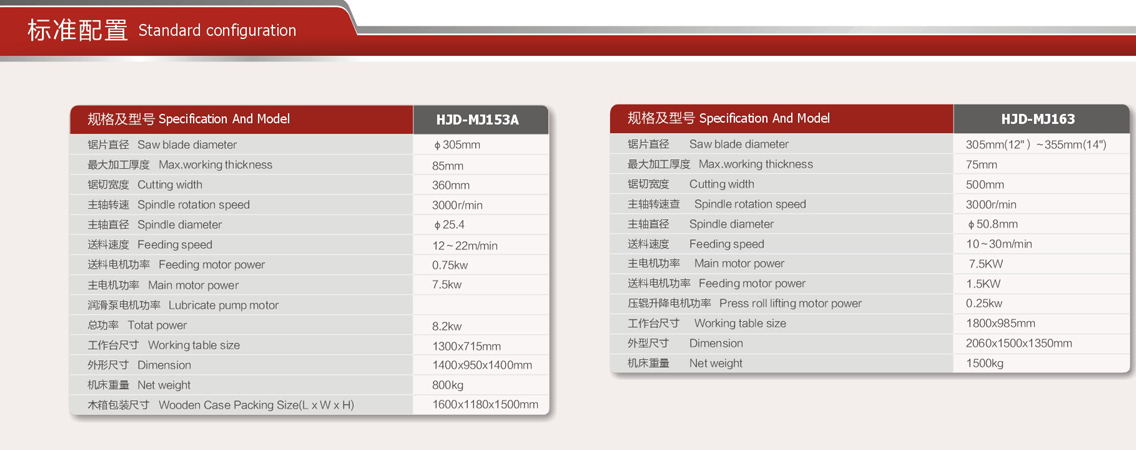Image resolution: width=1136 pixels, height=450 pixels.
Task: Select the '1800x985mm' working table size
Action: 1001,323
